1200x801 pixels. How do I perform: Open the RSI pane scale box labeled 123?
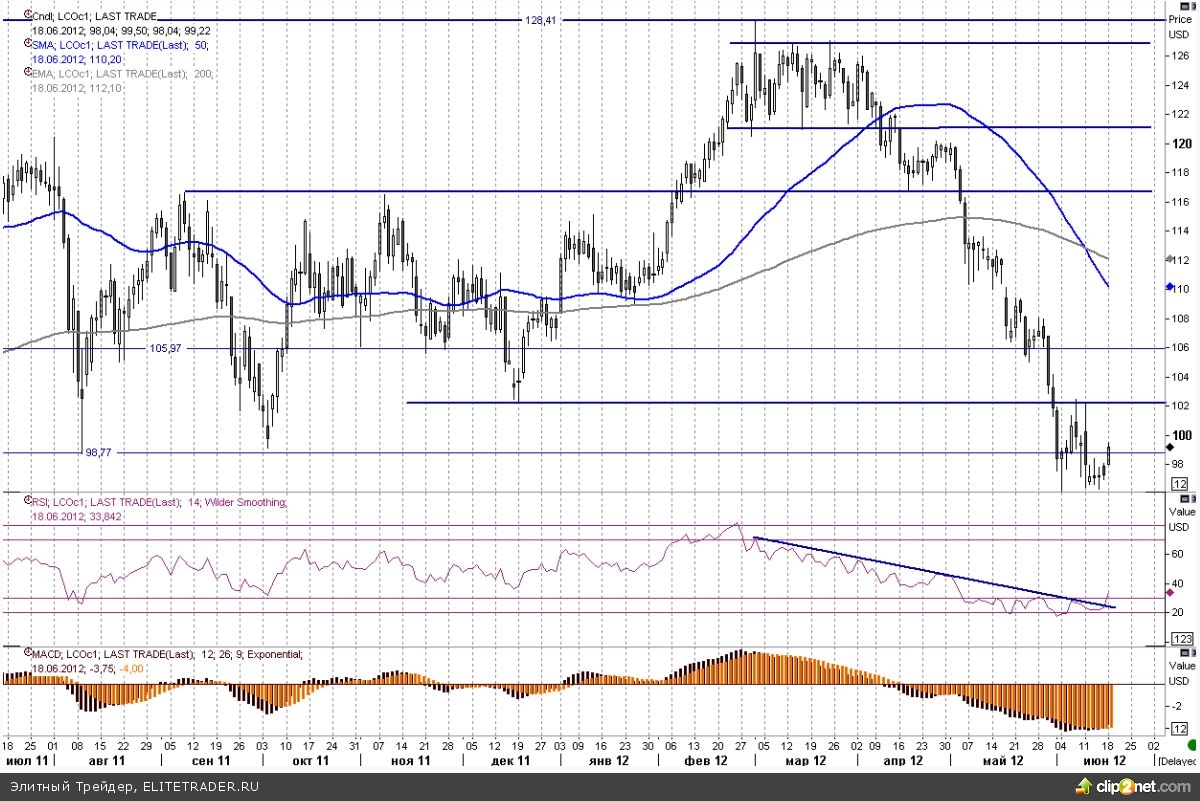(x=1180, y=637)
